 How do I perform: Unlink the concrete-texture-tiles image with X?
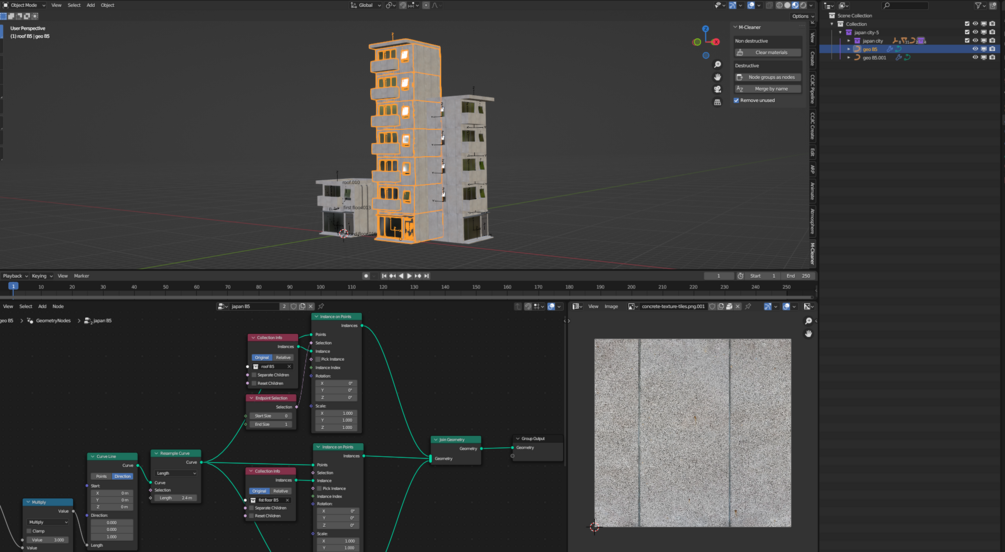point(738,306)
